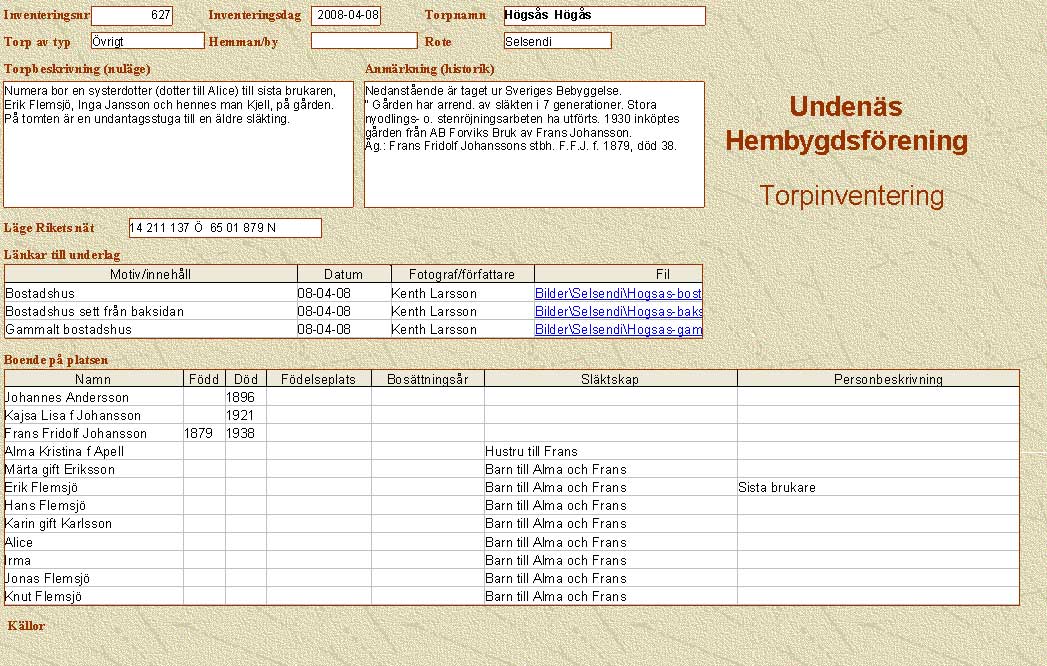Focus the Torp av typ field
The image size is (1047, 666).
[x=147, y=41]
